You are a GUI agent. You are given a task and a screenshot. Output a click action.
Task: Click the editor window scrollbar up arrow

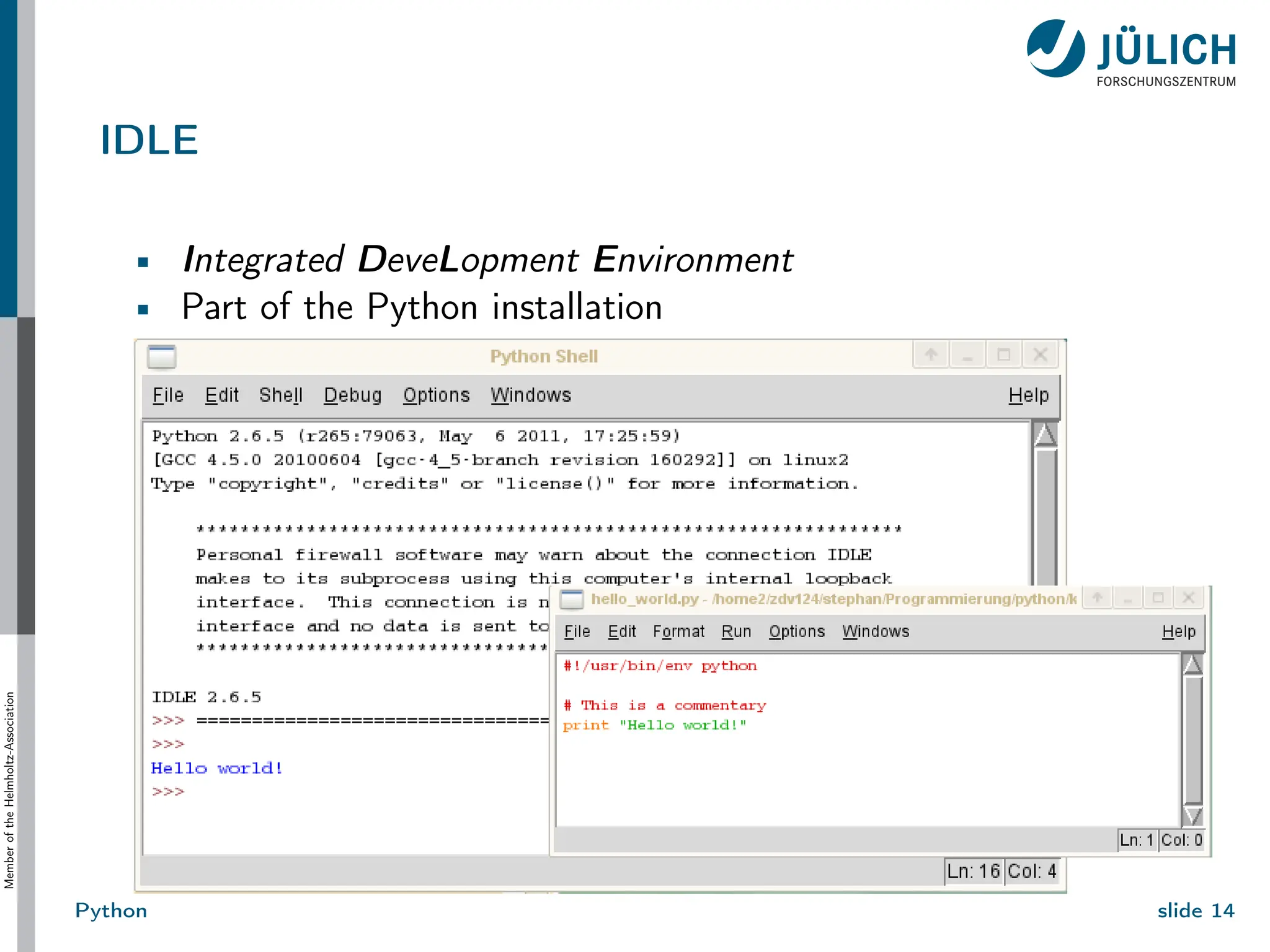(1192, 664)
